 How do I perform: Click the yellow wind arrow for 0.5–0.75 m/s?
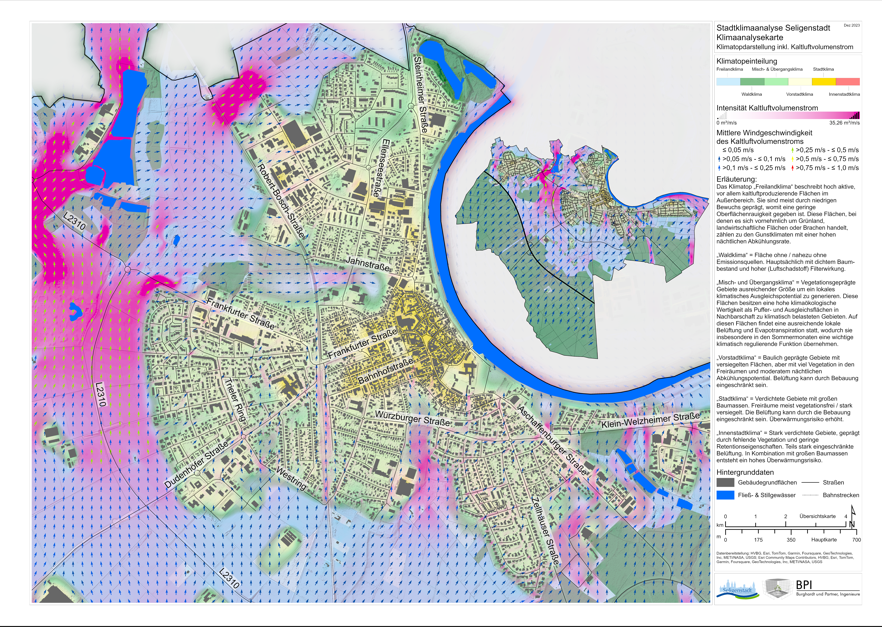coord(792,159)
